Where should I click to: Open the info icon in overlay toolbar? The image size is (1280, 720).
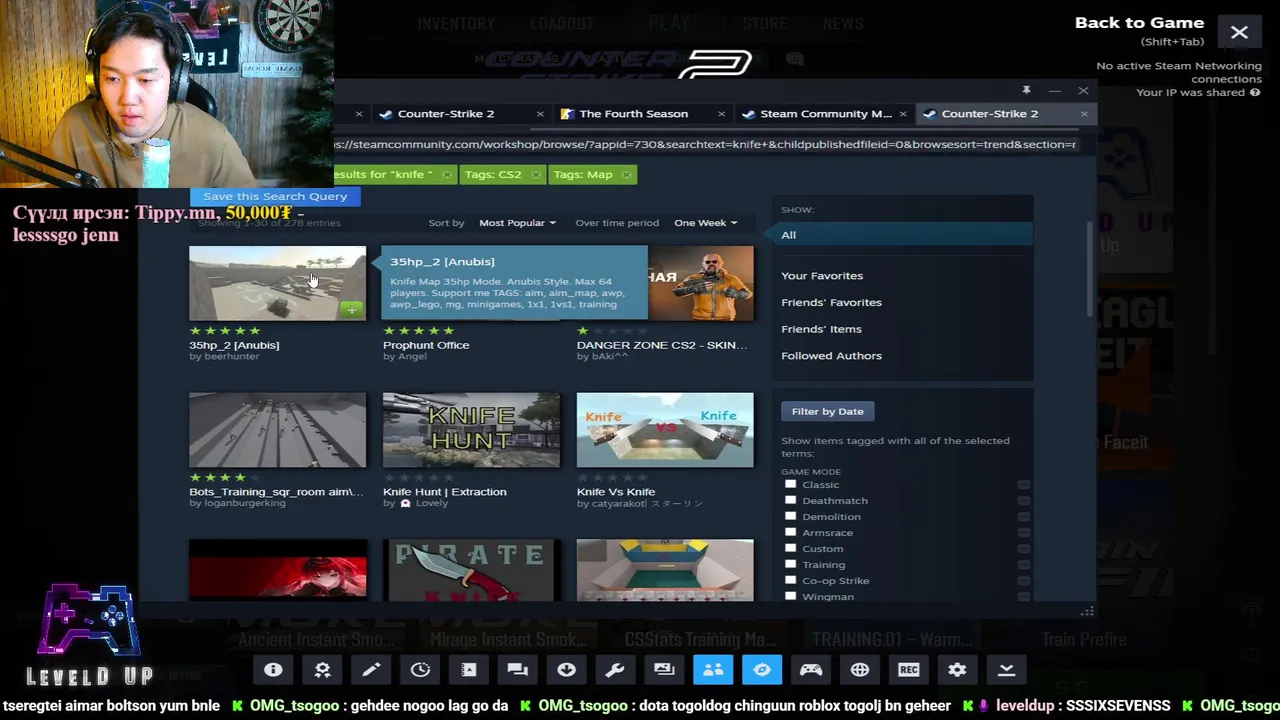coord(273,670)
